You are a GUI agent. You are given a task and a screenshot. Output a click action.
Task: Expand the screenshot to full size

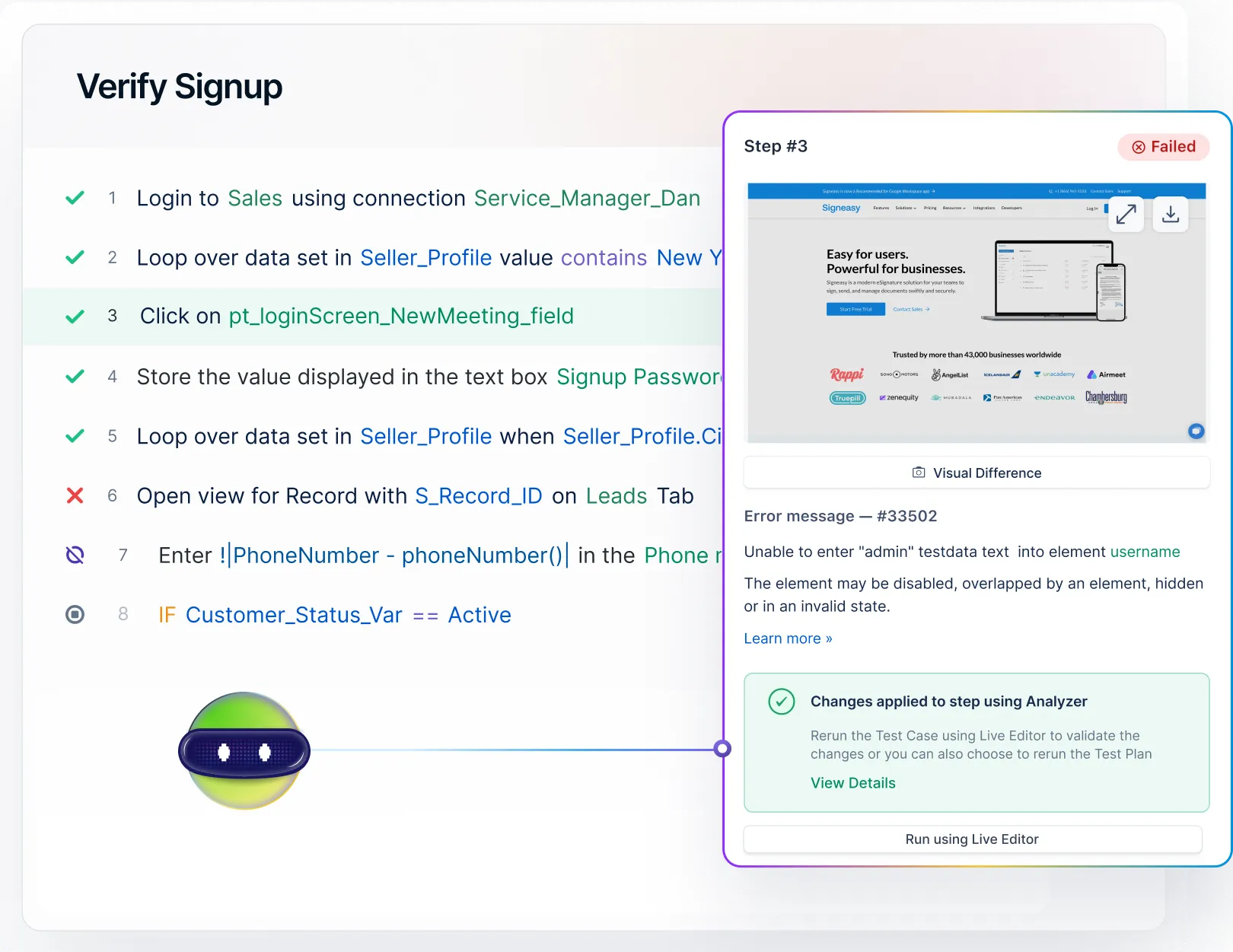tap(1126, 215)
